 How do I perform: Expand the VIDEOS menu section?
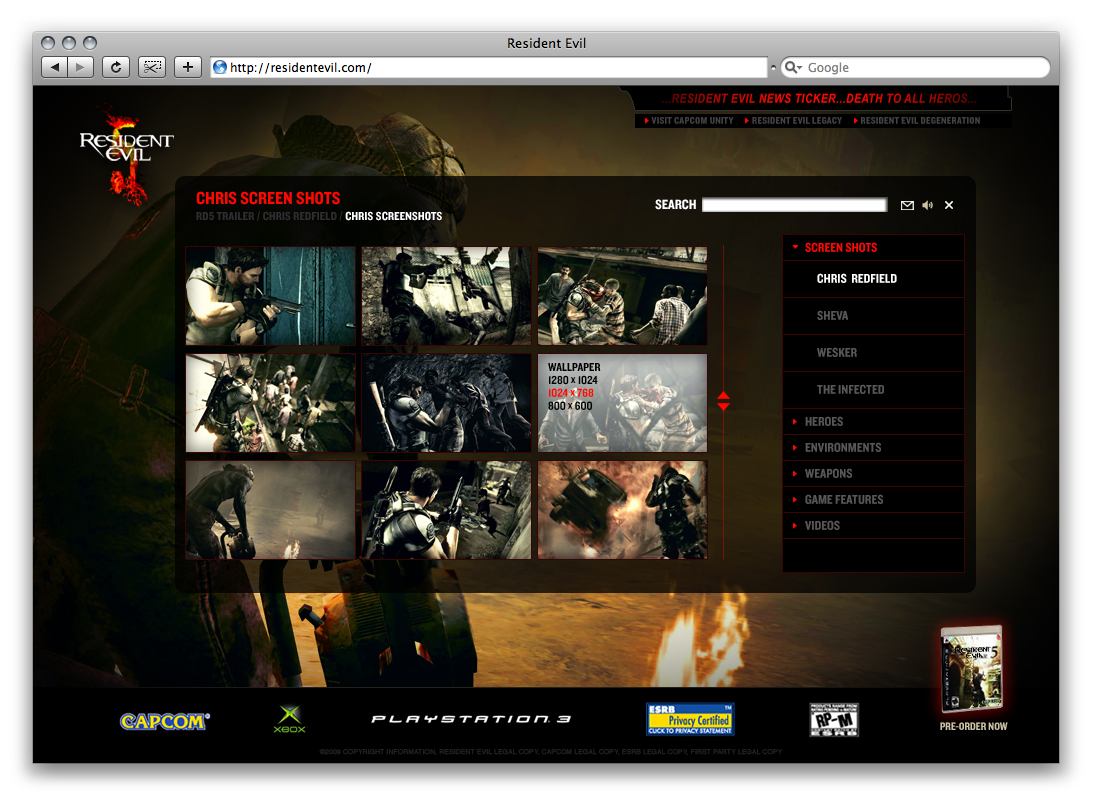(873, 525)
